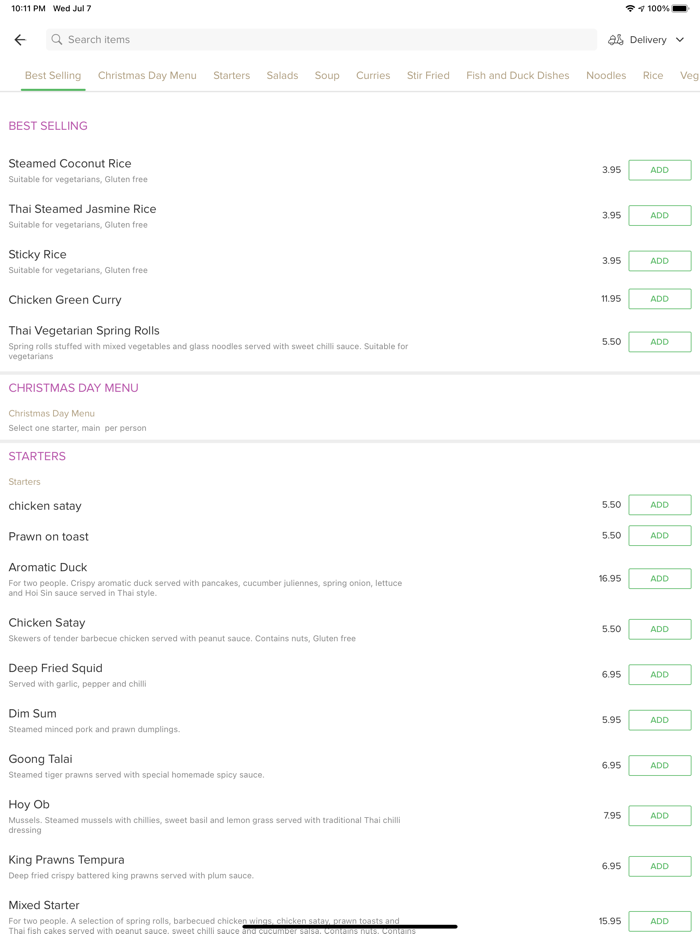This screenshot has height=934, width=700.
Task: Add Prawn on toast to order
Action: pos(659,536)
